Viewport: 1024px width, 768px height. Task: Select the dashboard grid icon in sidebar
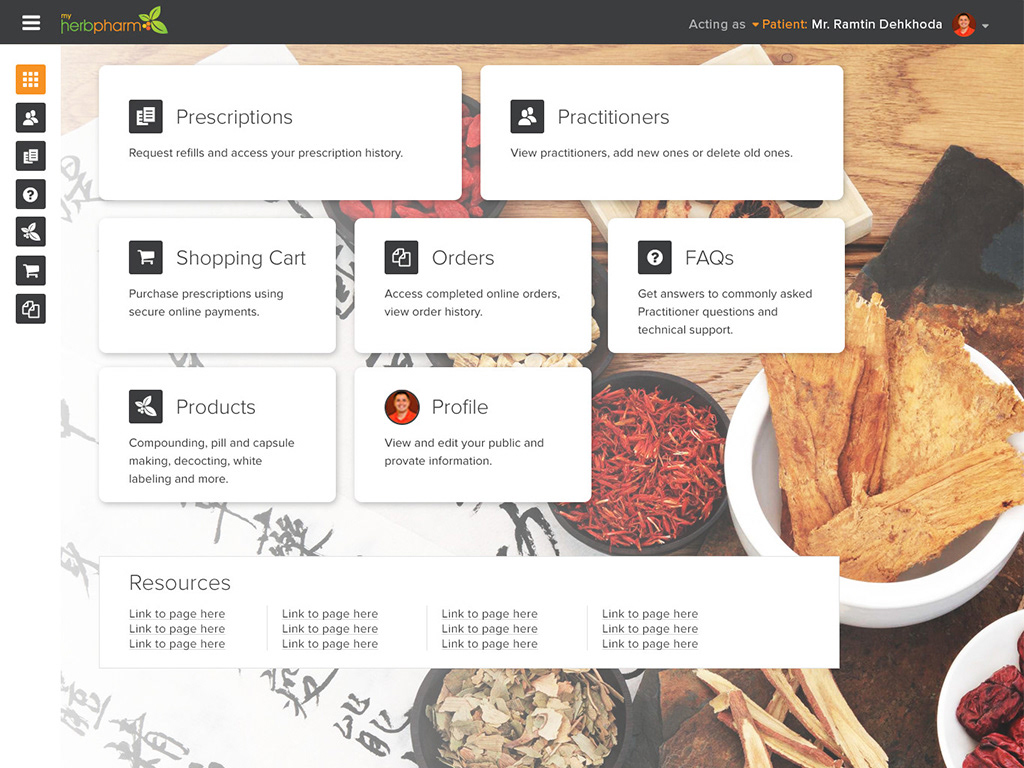click(31, 80)
